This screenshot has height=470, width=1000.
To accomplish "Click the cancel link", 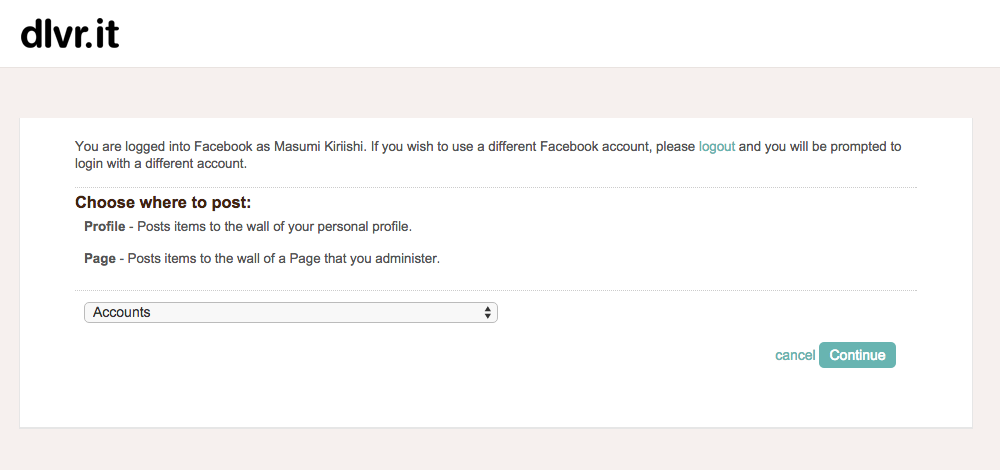I will (795, 355).
